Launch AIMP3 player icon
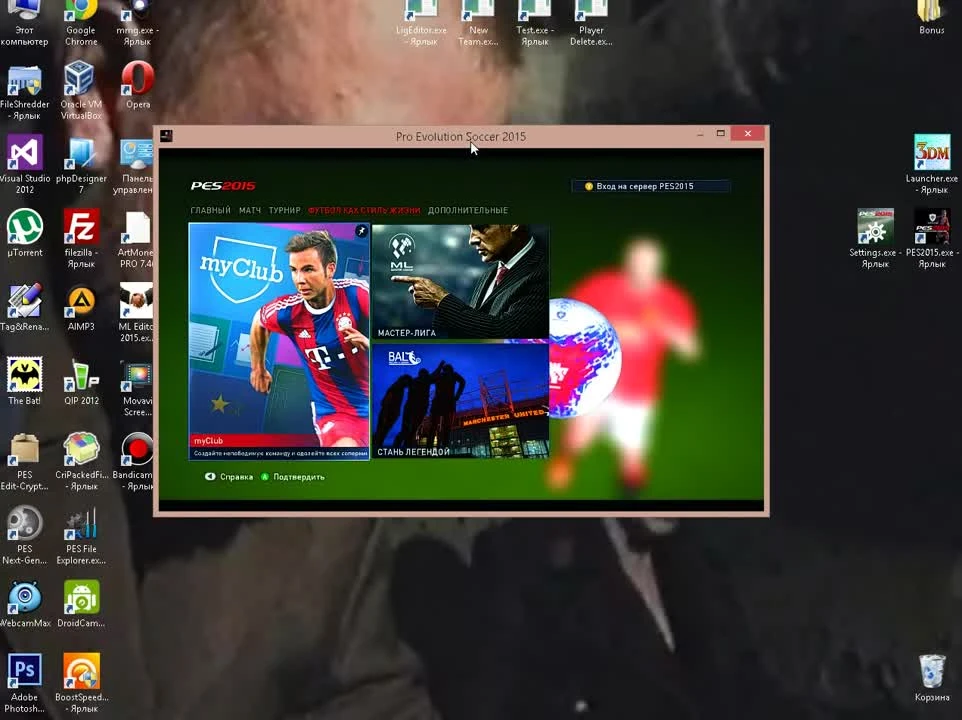Screen dimensions: 962x720 coord(81,308)
